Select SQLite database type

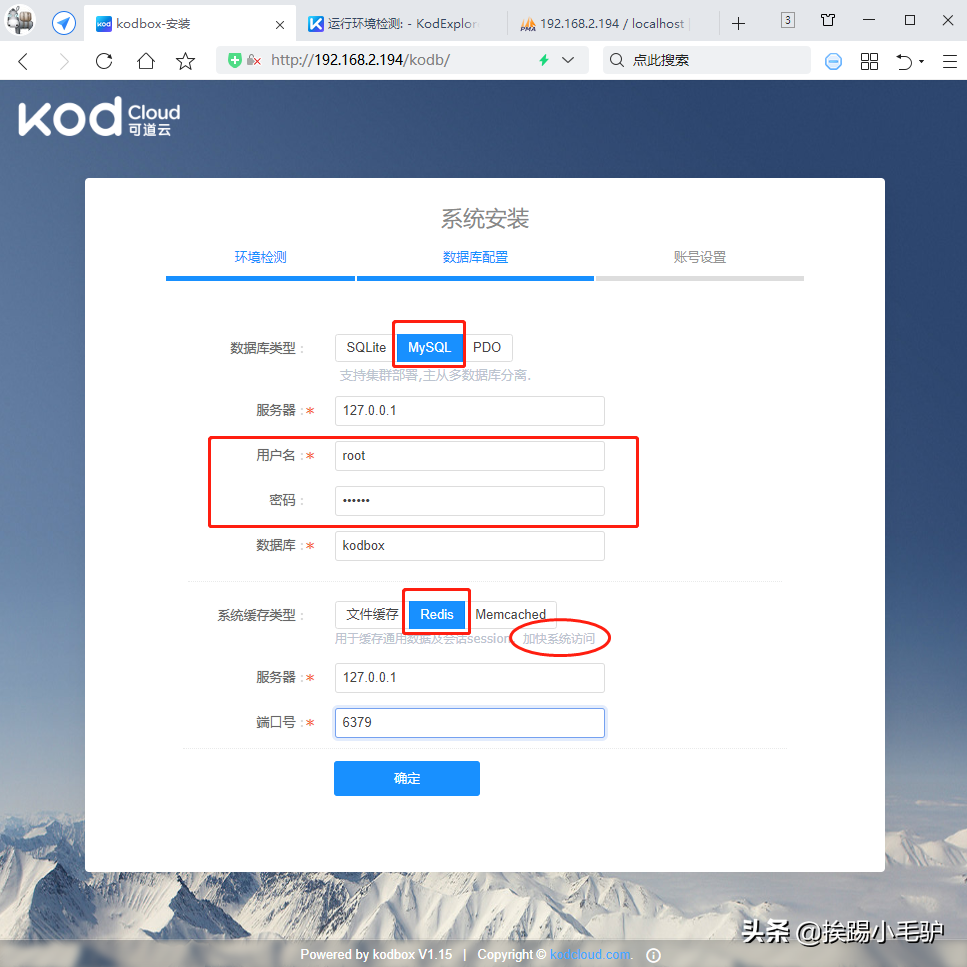(366, 347)
